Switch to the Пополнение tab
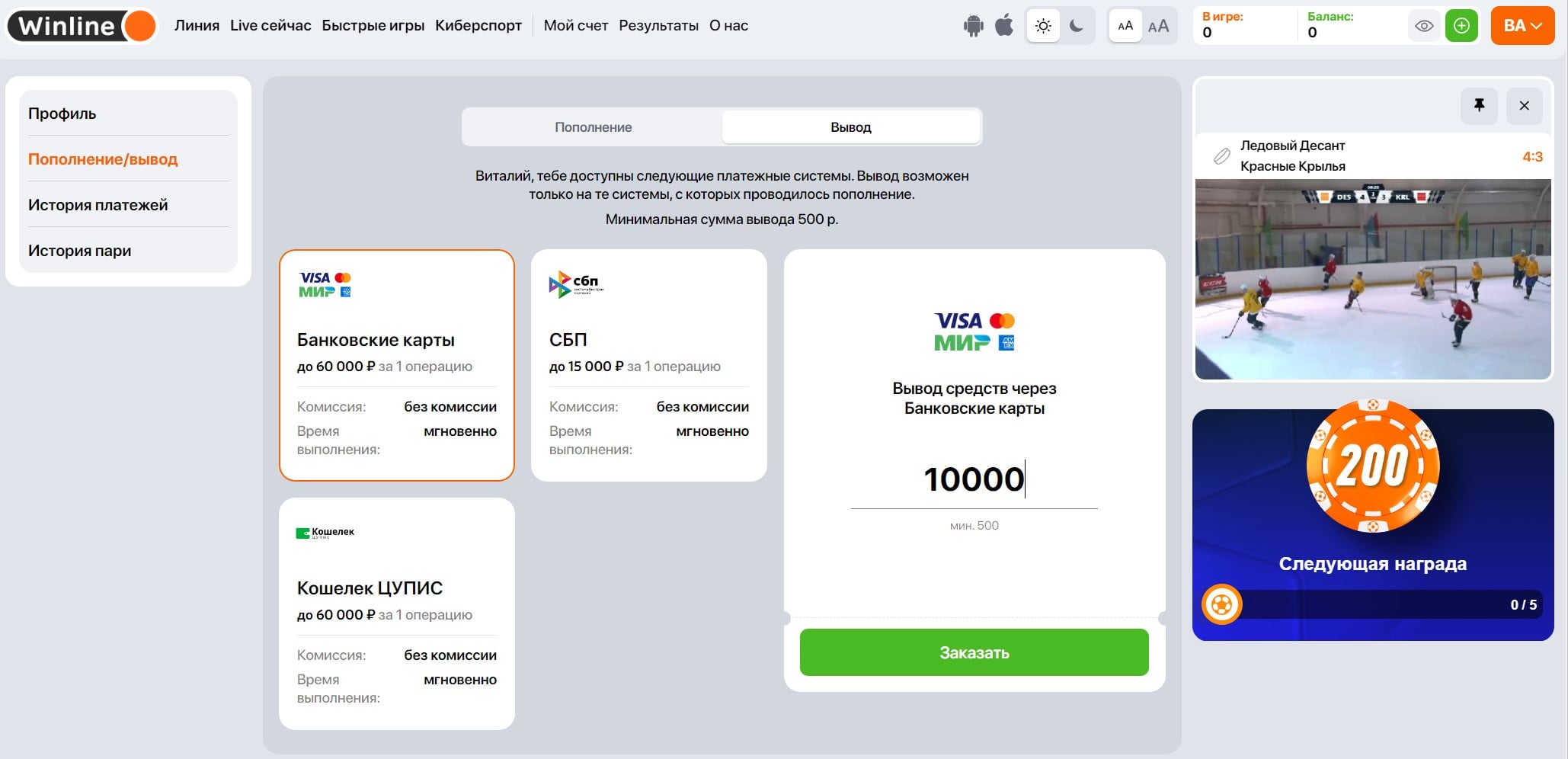 click(x=593, y=127)
